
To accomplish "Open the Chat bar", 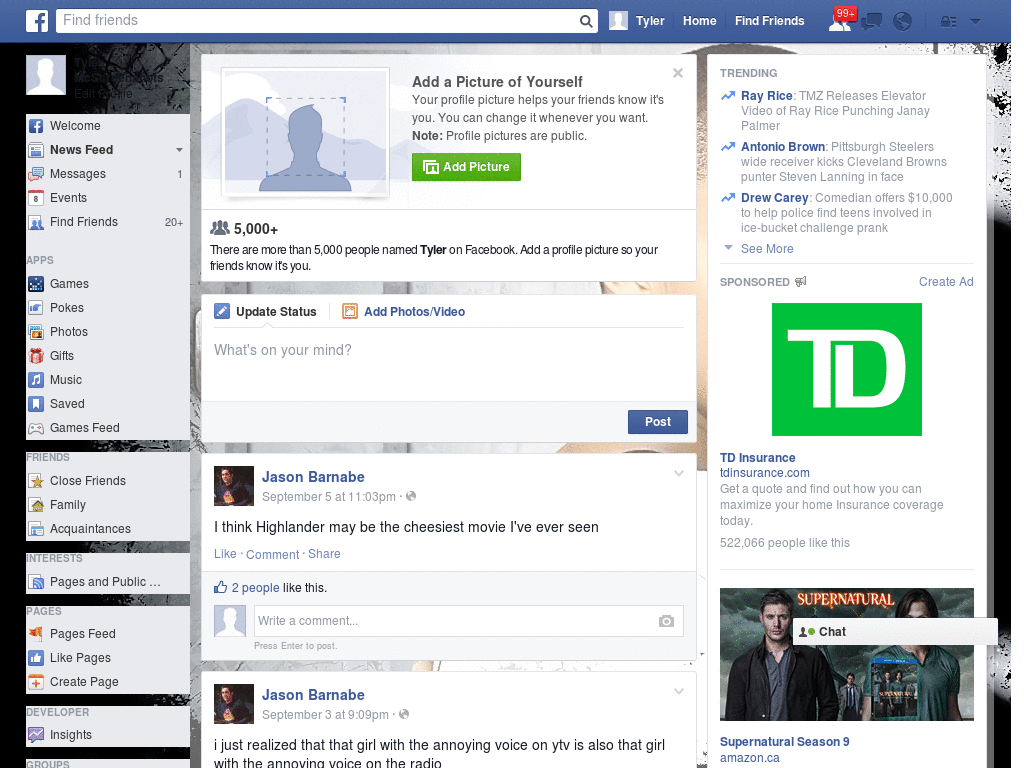I will (895, 632).
